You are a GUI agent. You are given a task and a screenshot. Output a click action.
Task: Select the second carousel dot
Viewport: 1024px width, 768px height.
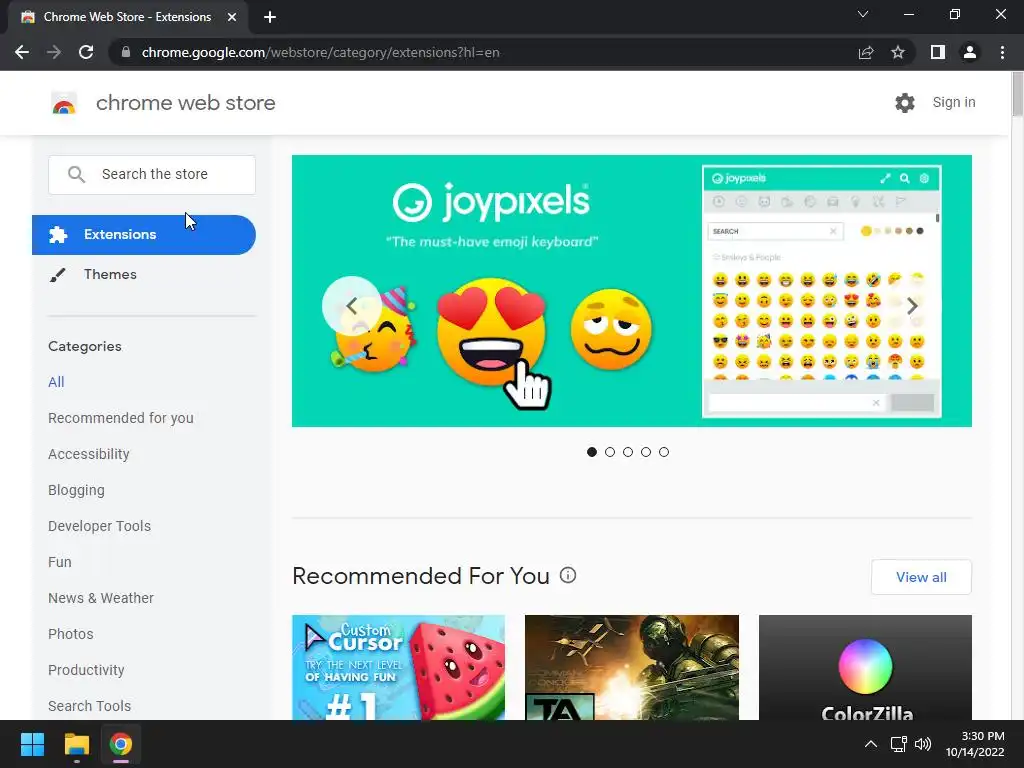coord(610,452)
